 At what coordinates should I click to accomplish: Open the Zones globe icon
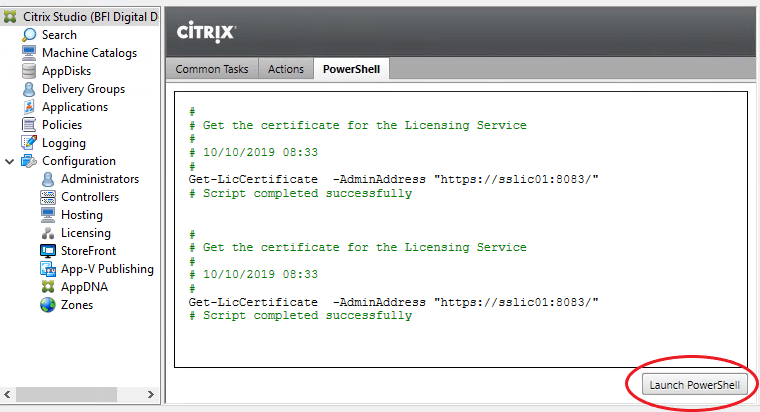(x=48, y=305)
